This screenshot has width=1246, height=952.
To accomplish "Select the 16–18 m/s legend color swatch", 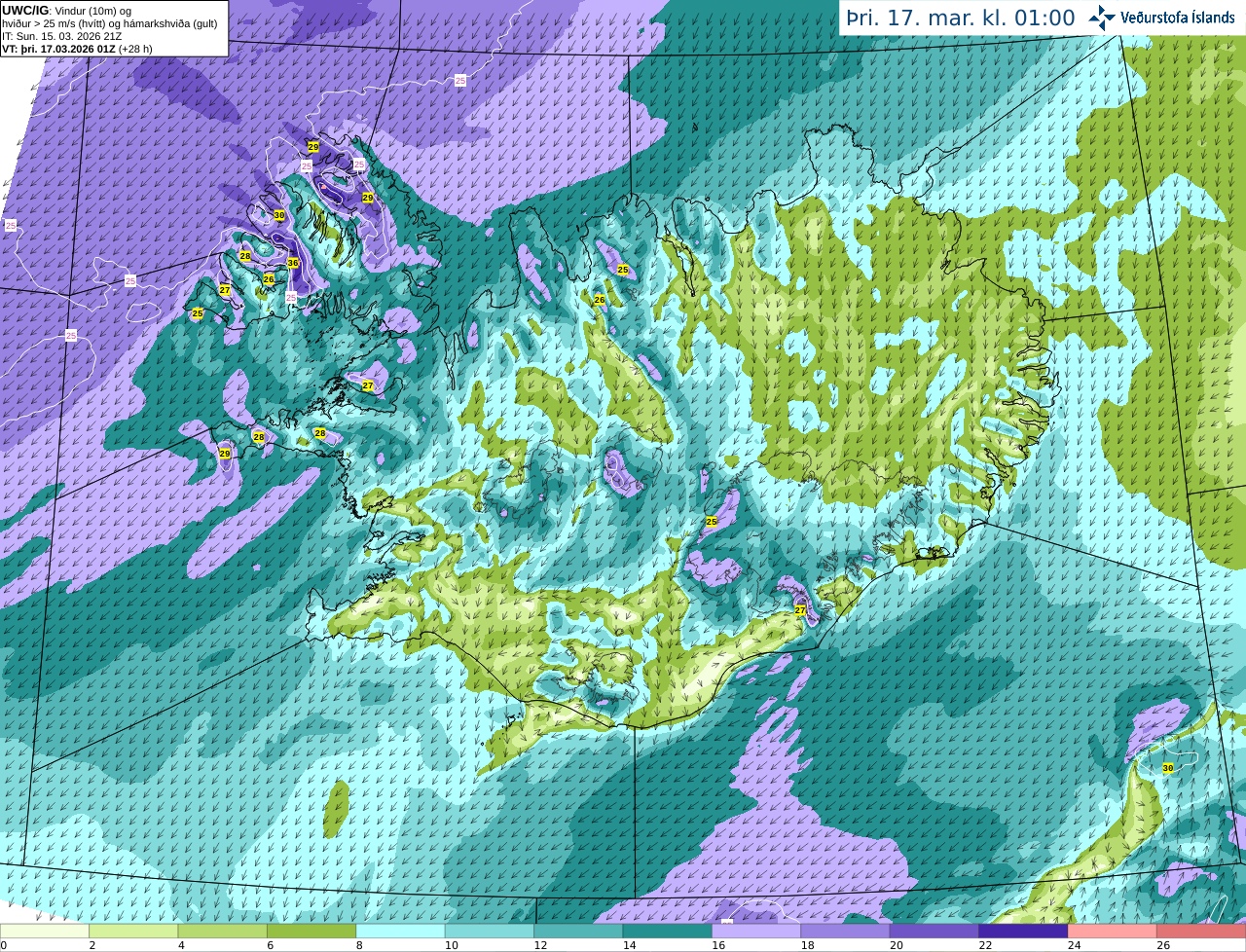I will (756, 931).
